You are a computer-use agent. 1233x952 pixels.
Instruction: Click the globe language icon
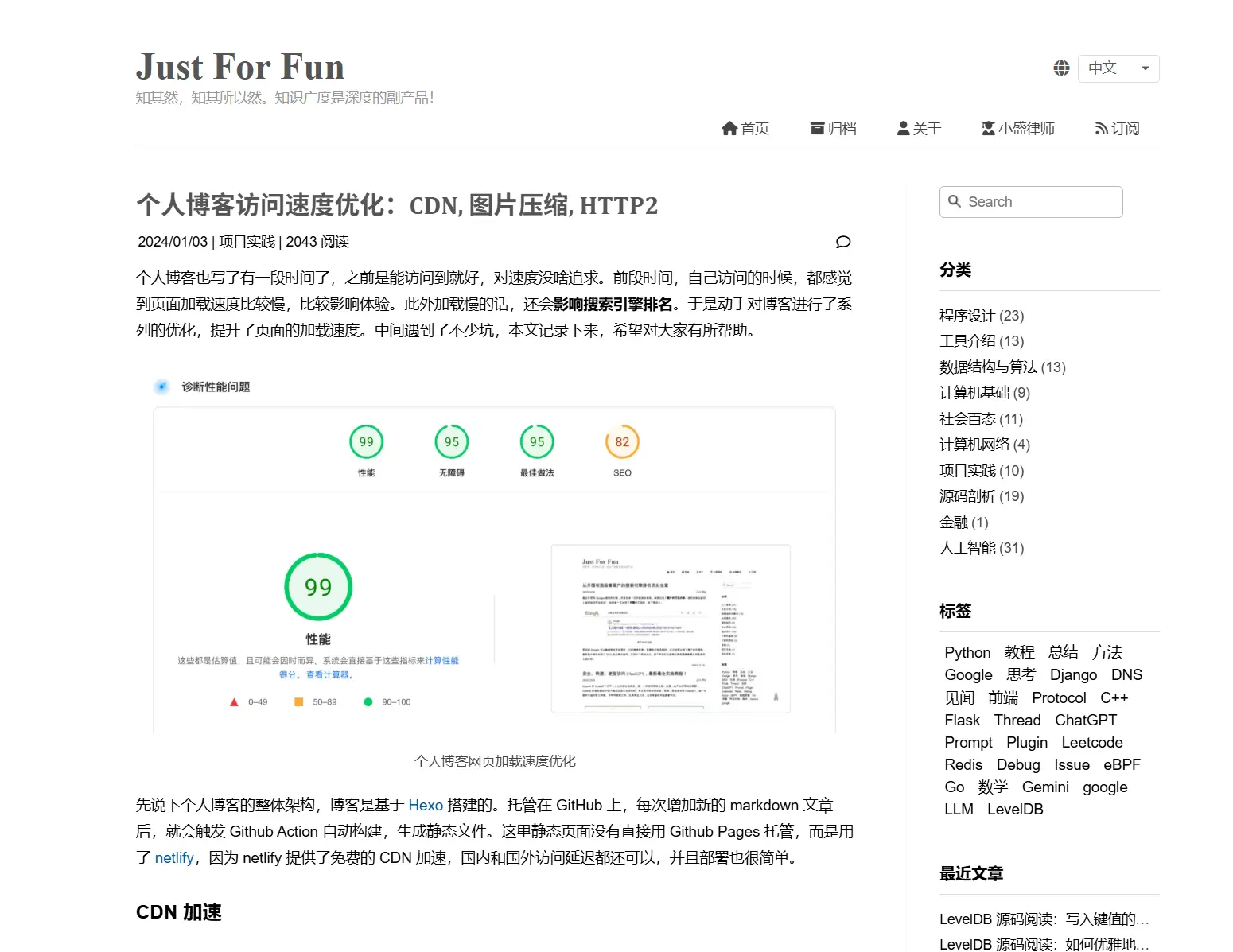click(x=1061, y=68)
